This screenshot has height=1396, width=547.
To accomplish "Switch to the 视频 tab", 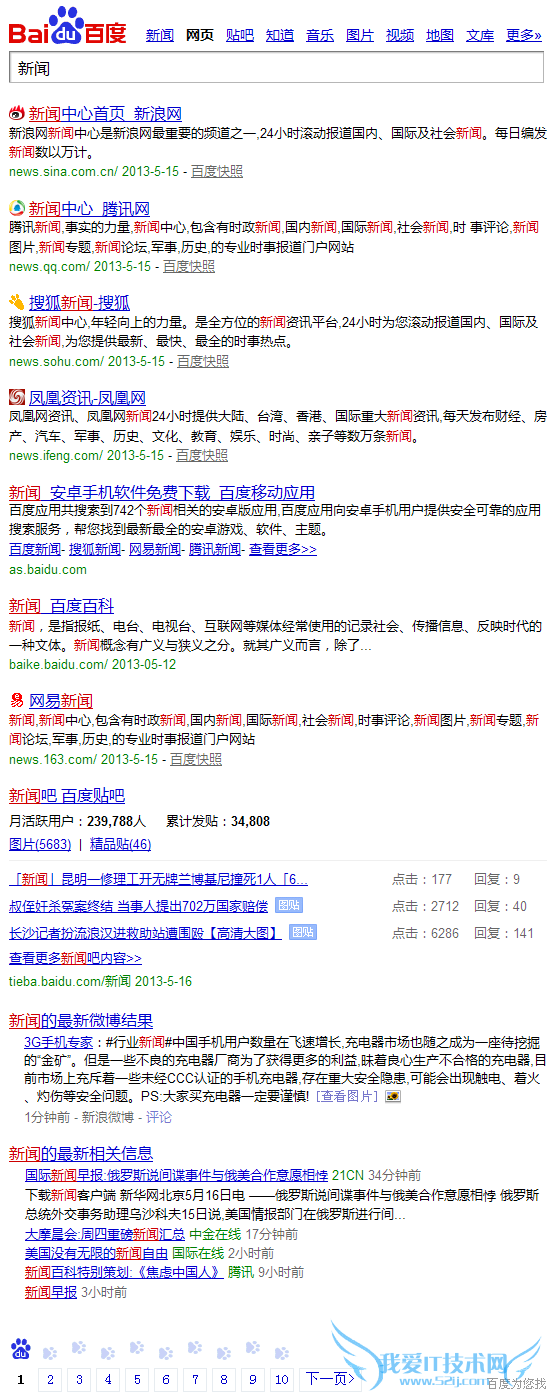I will click(x=400, y=35).
